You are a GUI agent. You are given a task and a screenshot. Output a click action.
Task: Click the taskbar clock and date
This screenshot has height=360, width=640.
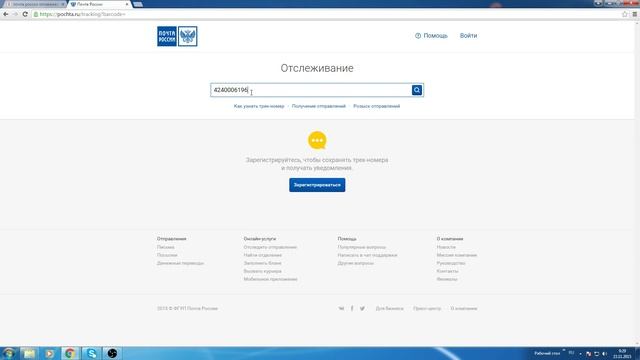pos(622,353)
